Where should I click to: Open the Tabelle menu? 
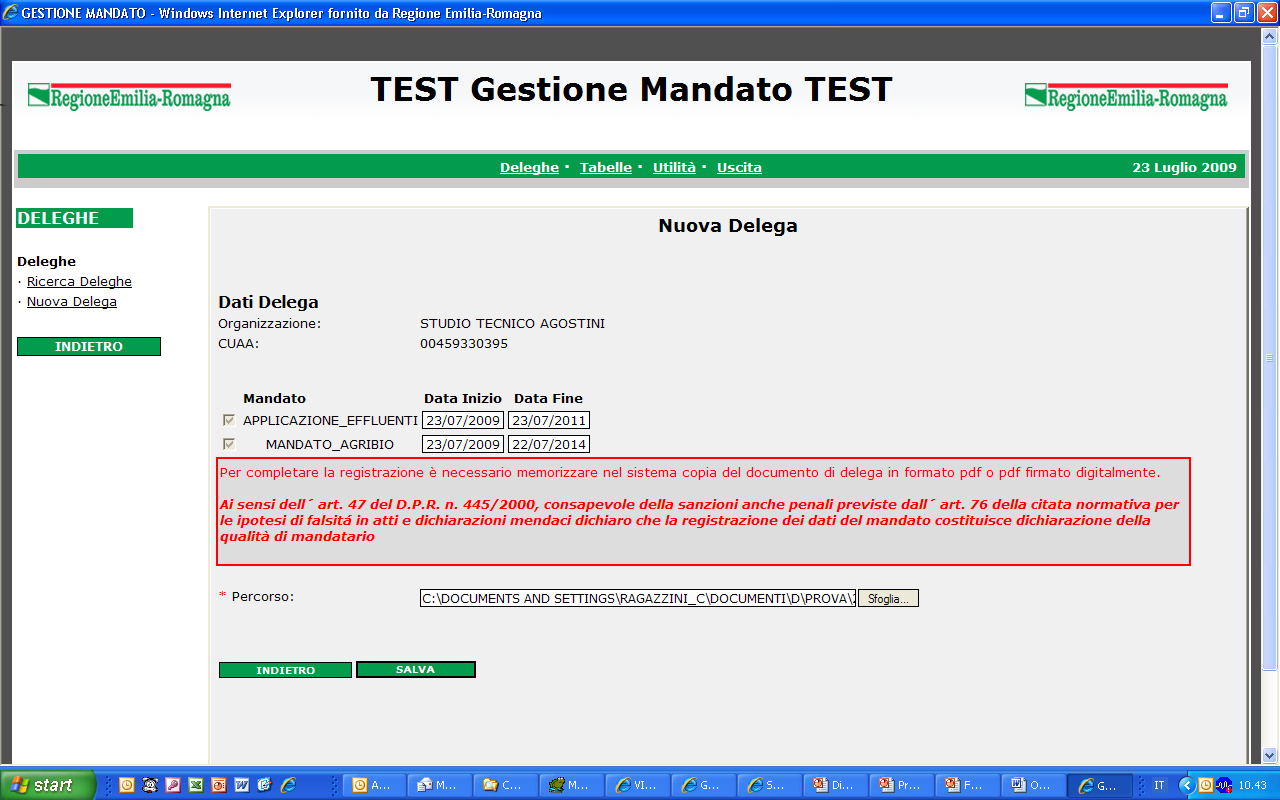[x=606, y=167]
